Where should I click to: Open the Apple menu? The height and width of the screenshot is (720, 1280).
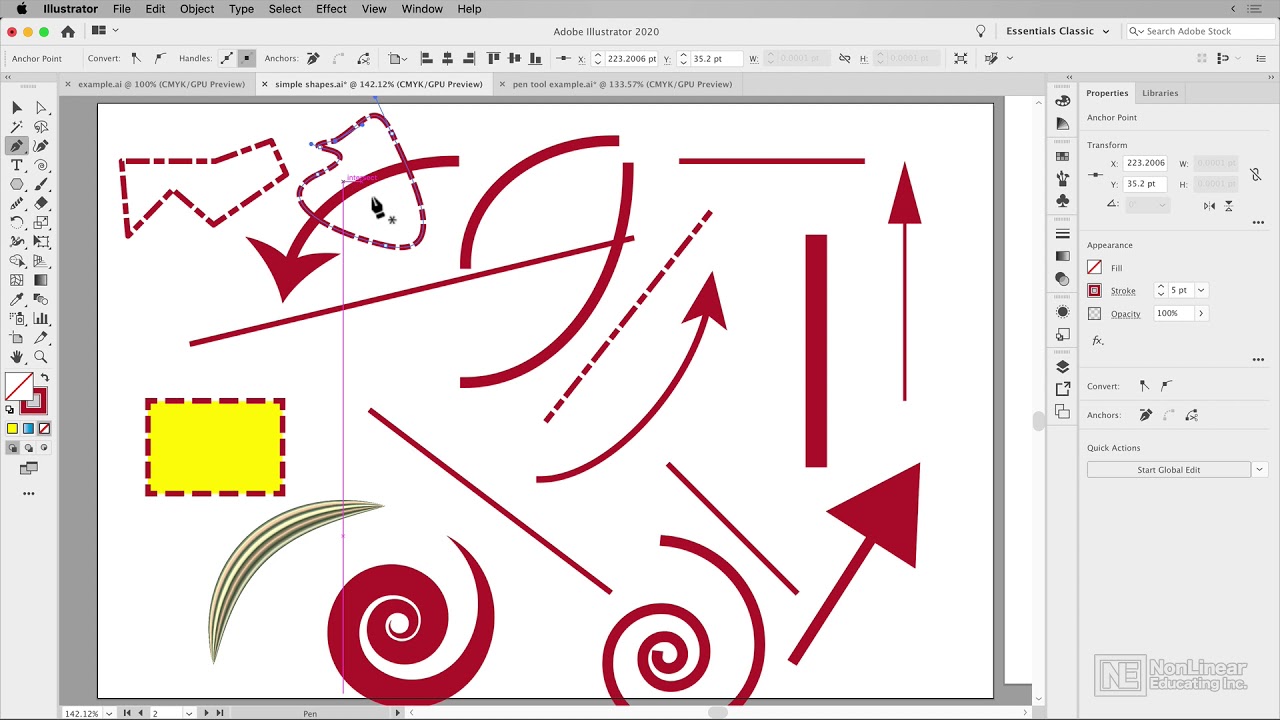coord(22,9)
